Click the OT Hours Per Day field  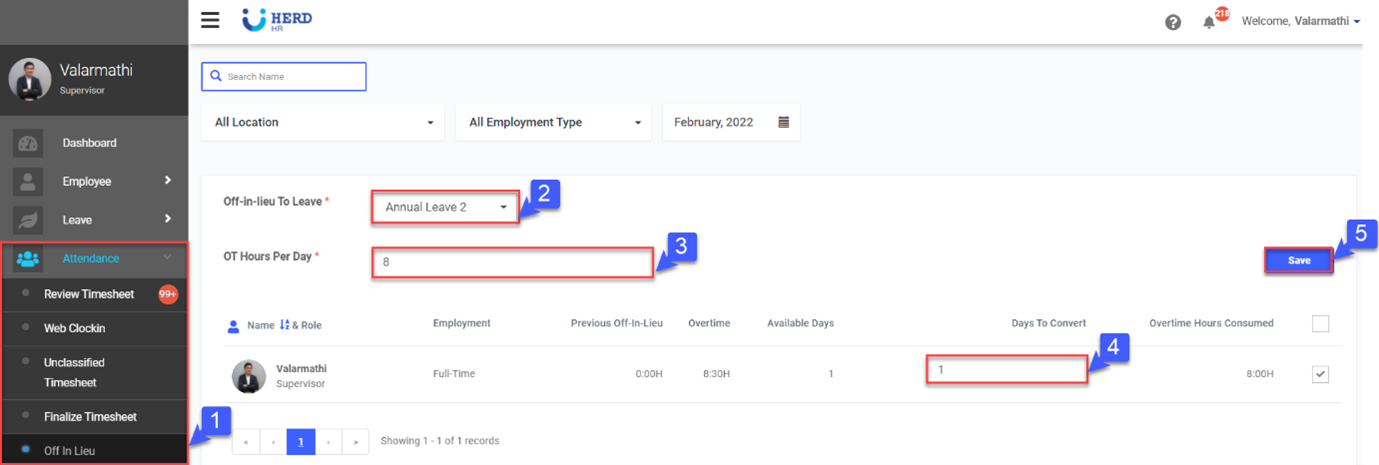pyautogui.click(x=511, y=263)
